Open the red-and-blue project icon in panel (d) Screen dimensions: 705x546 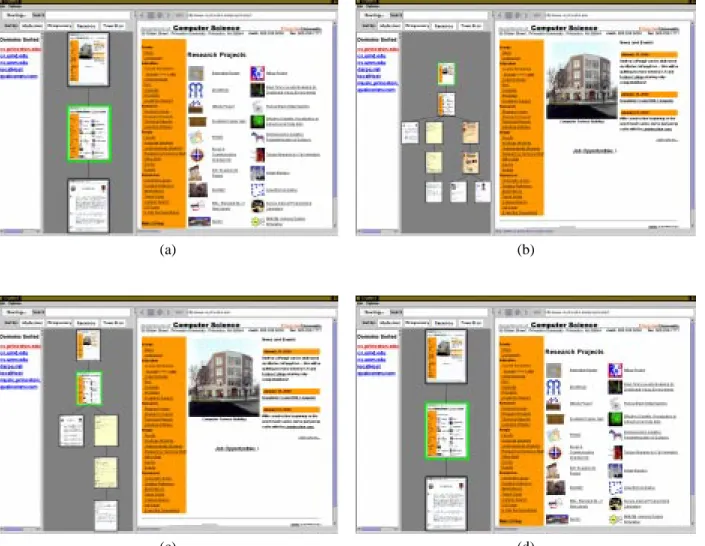[x=615, y=370]
